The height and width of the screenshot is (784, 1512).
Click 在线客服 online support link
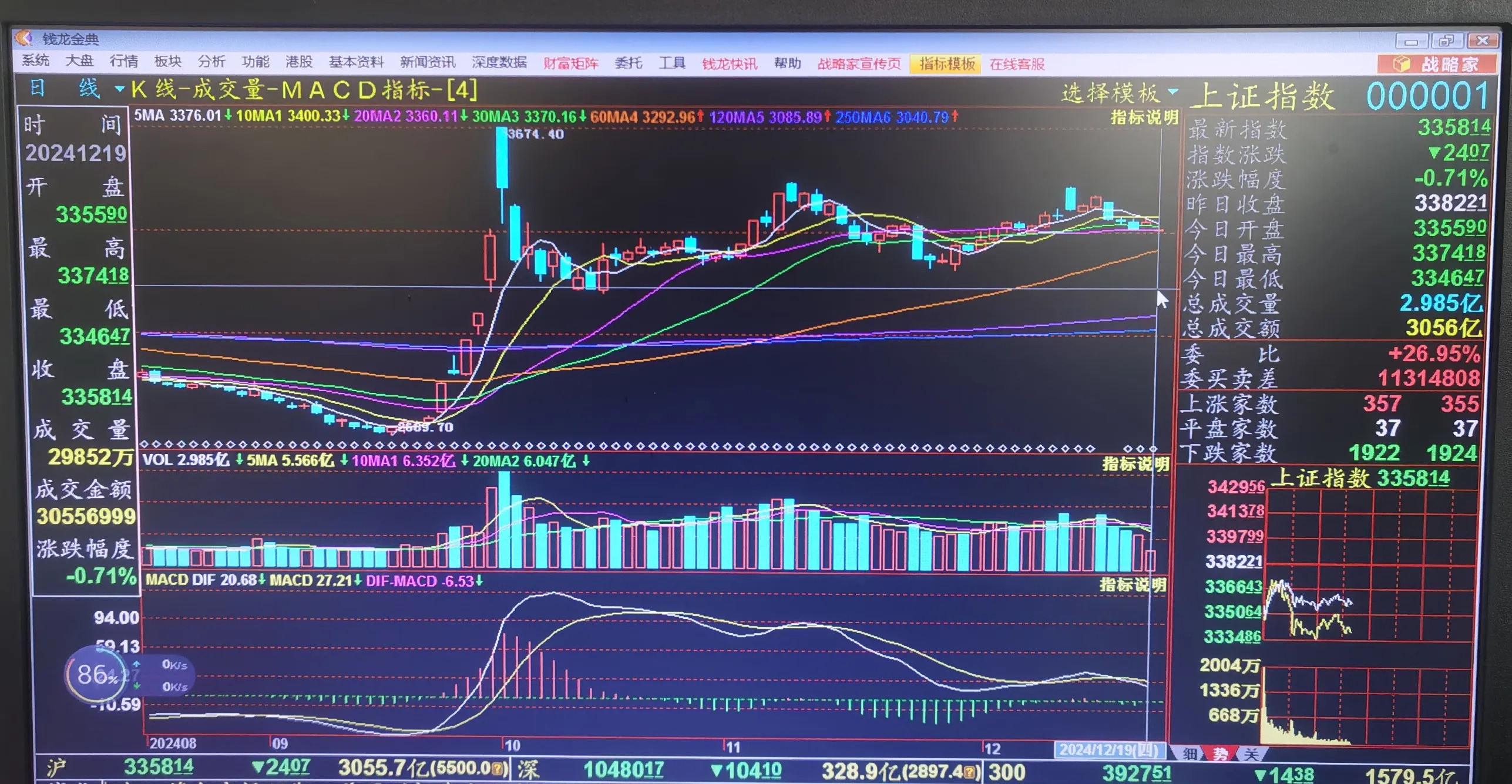[x=1017, y=64]
